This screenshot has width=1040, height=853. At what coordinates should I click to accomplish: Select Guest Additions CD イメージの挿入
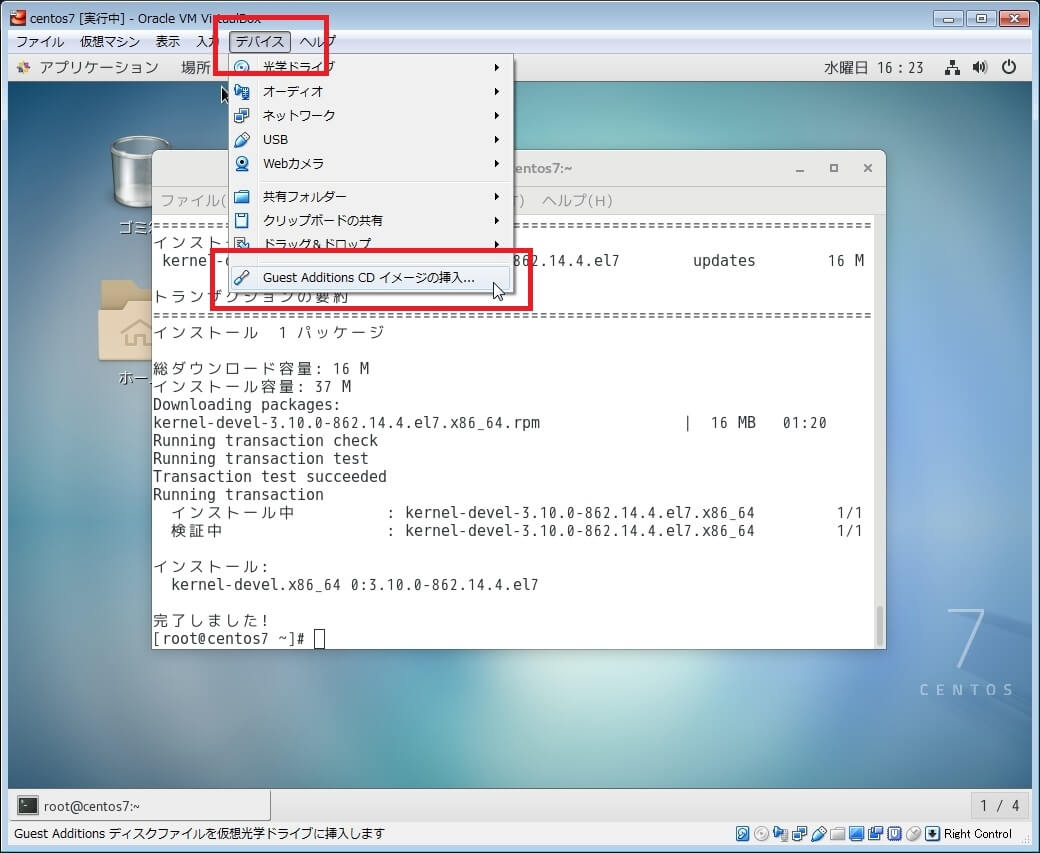368,278
